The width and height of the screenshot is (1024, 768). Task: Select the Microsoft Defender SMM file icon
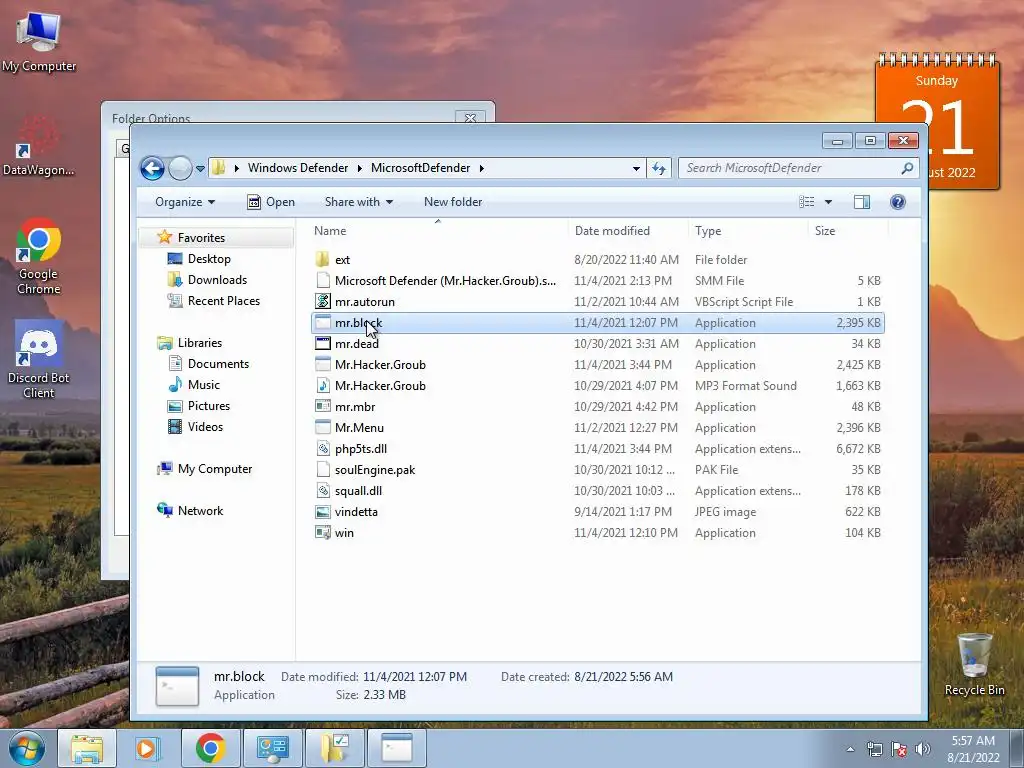pos(323,280)
